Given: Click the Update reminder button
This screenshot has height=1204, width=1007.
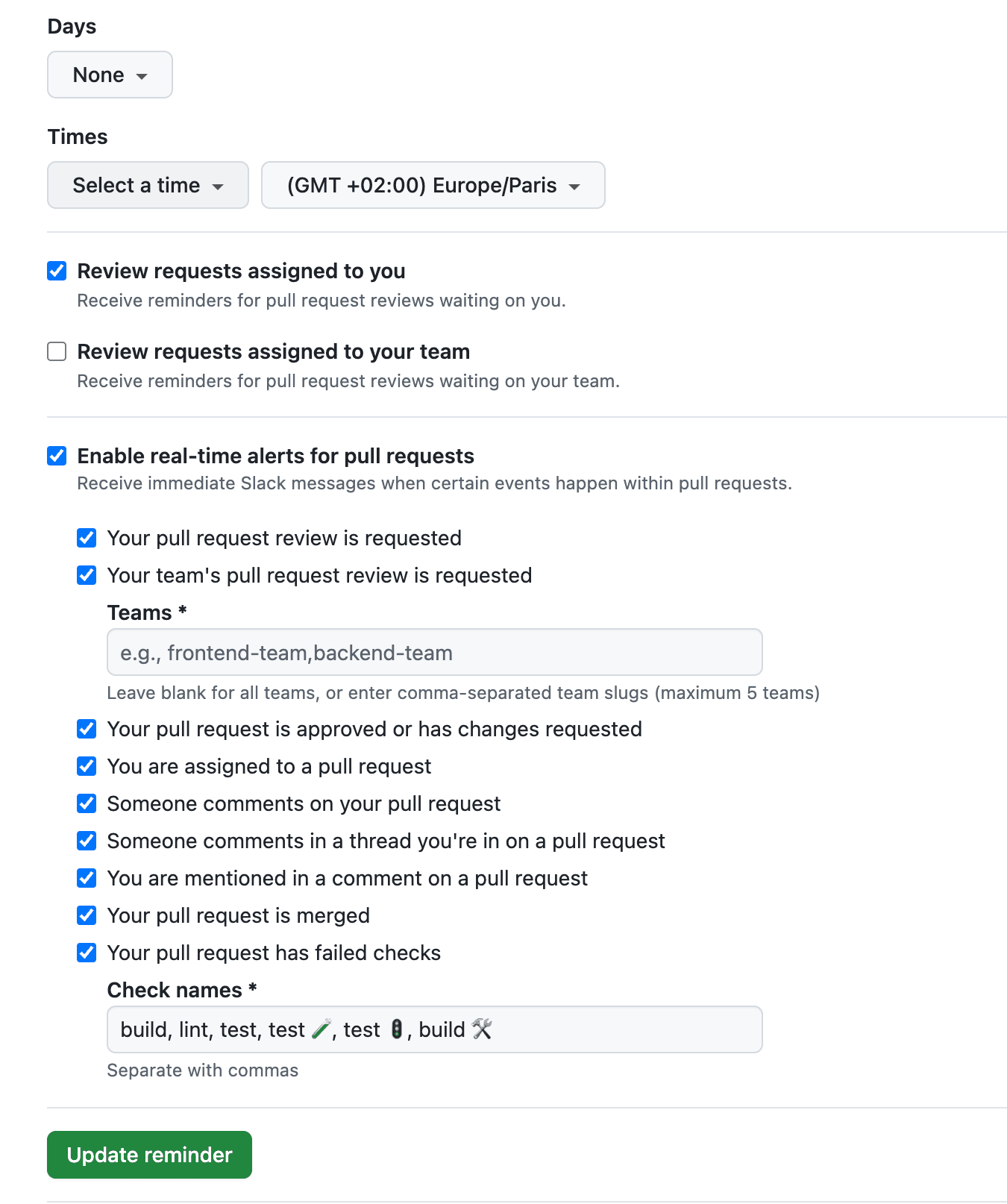Looking at the screenshot, I should (149, 1155).
